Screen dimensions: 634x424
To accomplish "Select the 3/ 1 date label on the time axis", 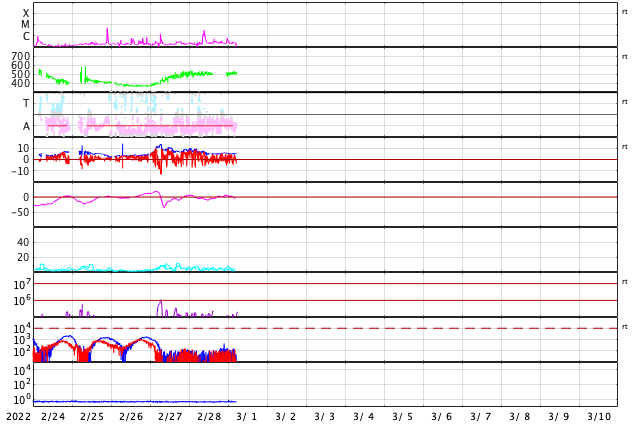I will click(x=247, y=417).
